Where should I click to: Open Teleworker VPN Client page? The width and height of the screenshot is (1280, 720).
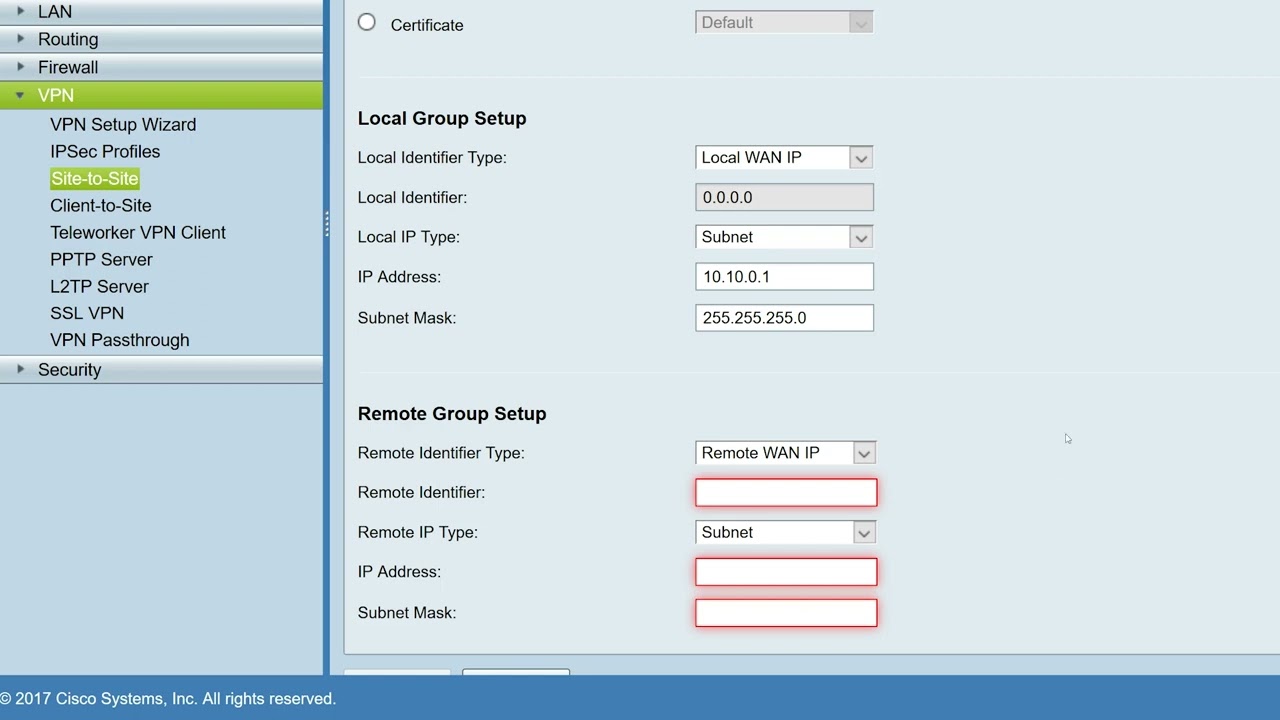point(138,232)
